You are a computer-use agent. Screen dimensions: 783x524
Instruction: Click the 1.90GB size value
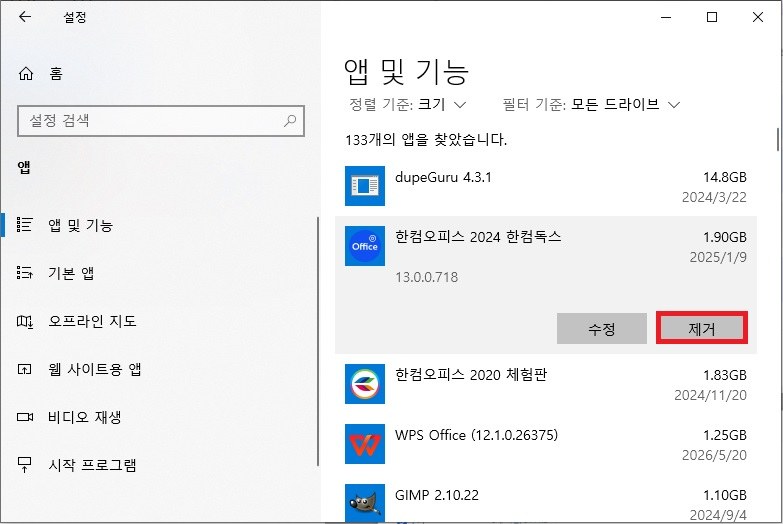click(x=725, y=237)
